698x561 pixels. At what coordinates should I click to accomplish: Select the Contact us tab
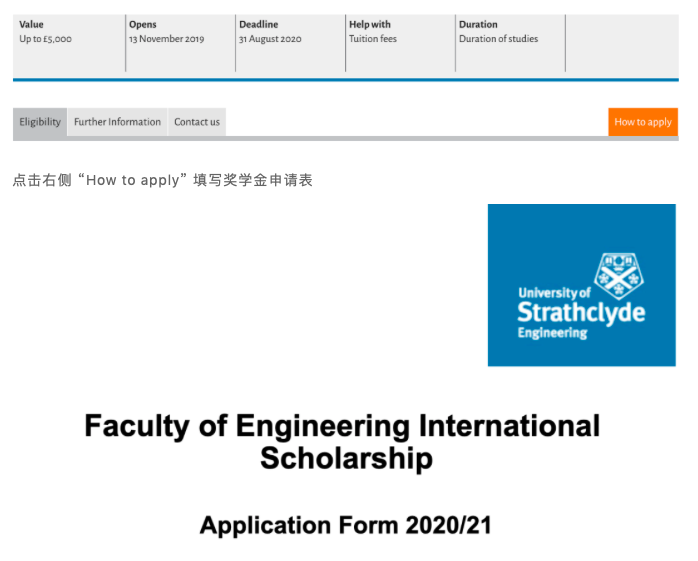click(197, 122)
